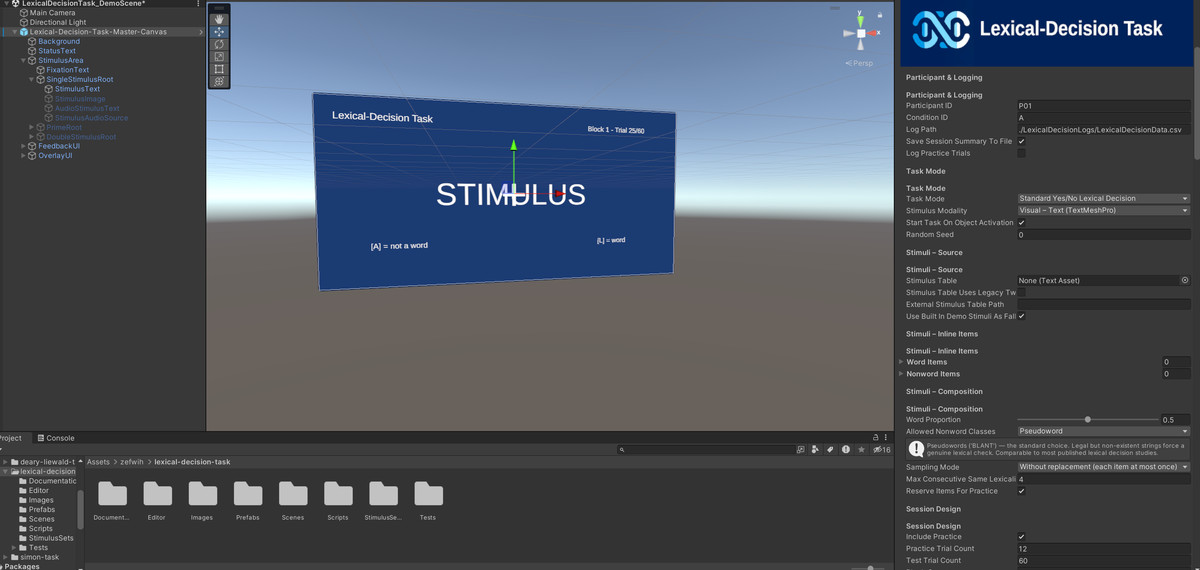Toggle Save Session Summary To File checkbox
Screen dimensions: 1200x570
(1021, 141)
